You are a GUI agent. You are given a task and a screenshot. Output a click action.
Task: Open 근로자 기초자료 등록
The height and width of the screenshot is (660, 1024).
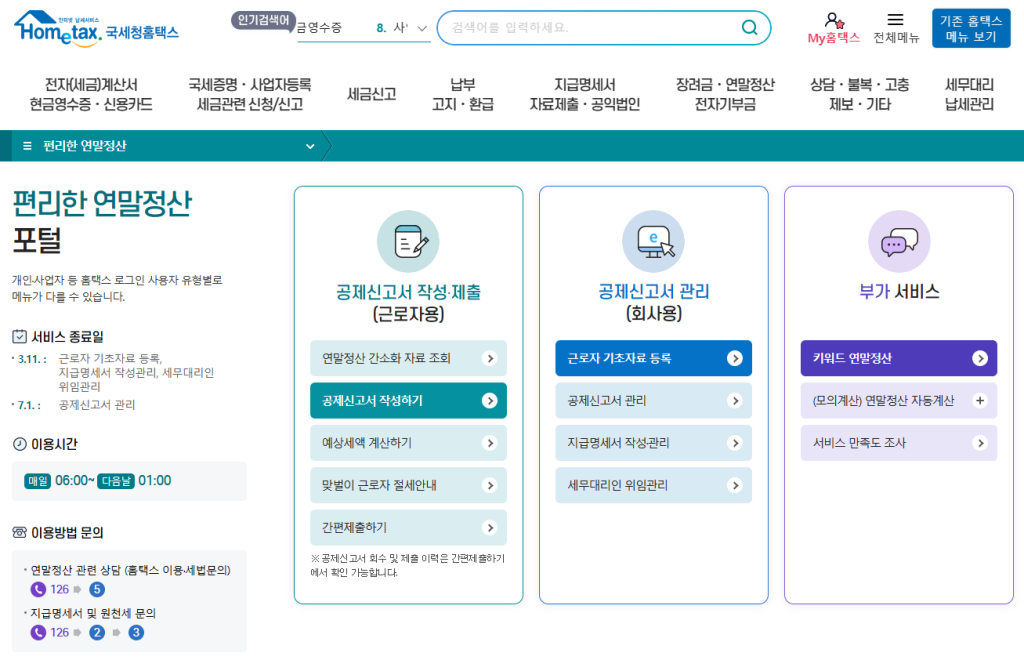[x=653, y=358]
